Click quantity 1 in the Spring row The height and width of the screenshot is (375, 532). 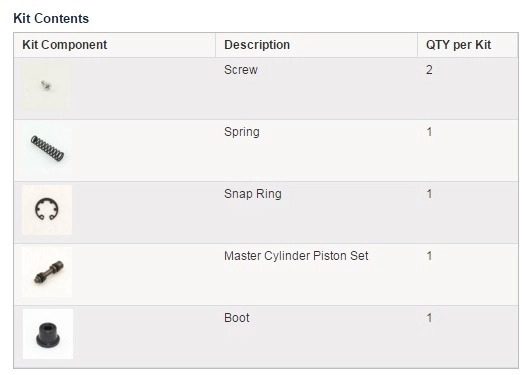coord(430,132)
